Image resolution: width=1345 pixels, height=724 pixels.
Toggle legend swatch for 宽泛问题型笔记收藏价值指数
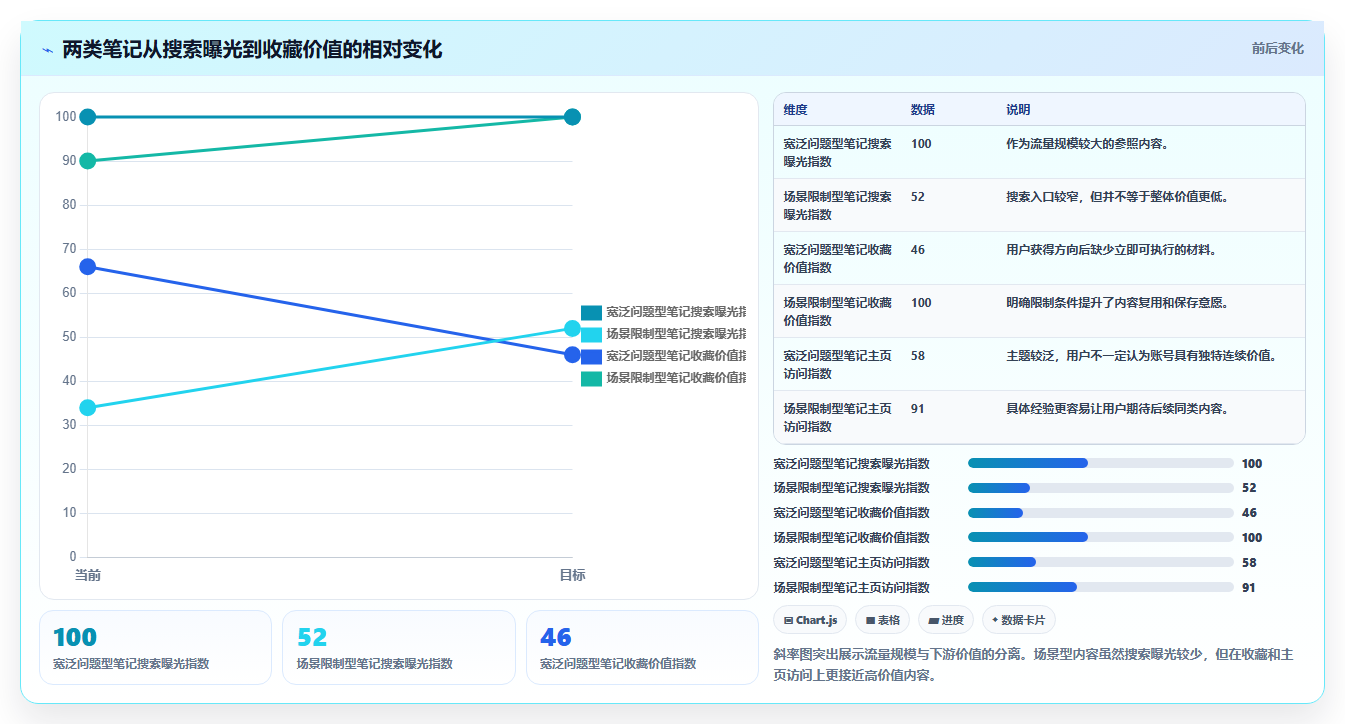(x=591, y=356)
